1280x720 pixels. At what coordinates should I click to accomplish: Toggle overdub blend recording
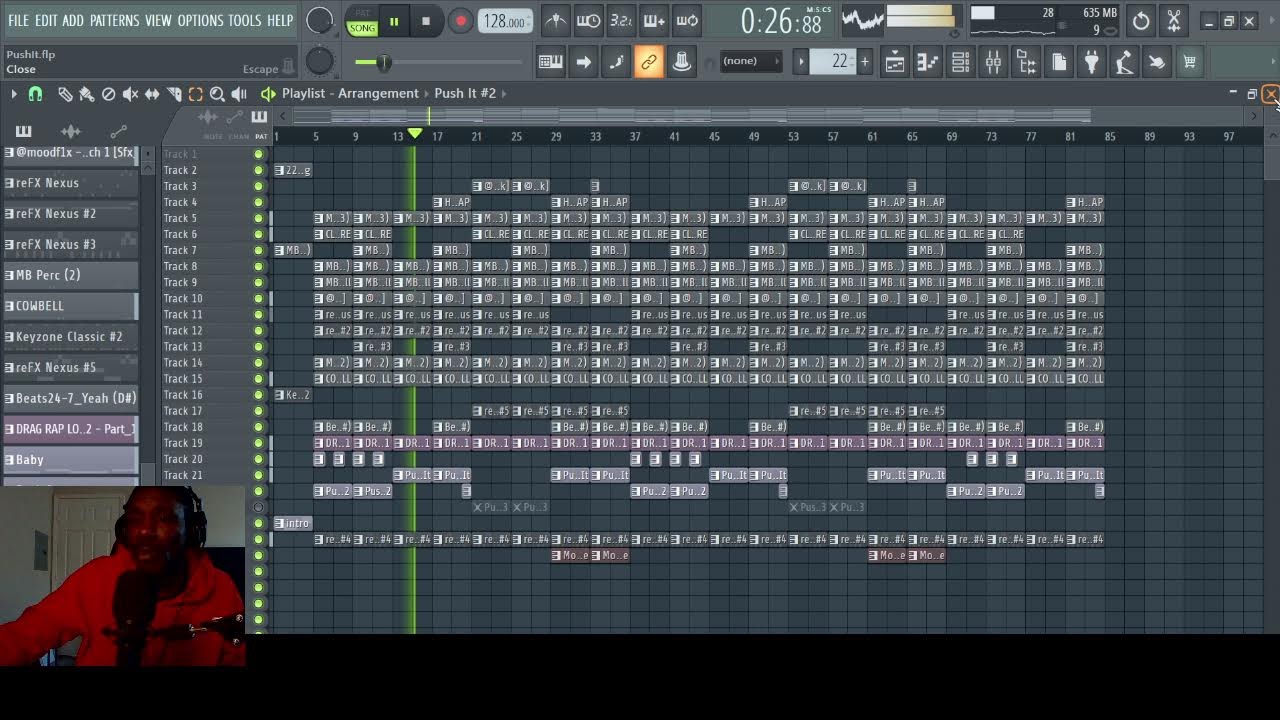[x=654, y=21]
